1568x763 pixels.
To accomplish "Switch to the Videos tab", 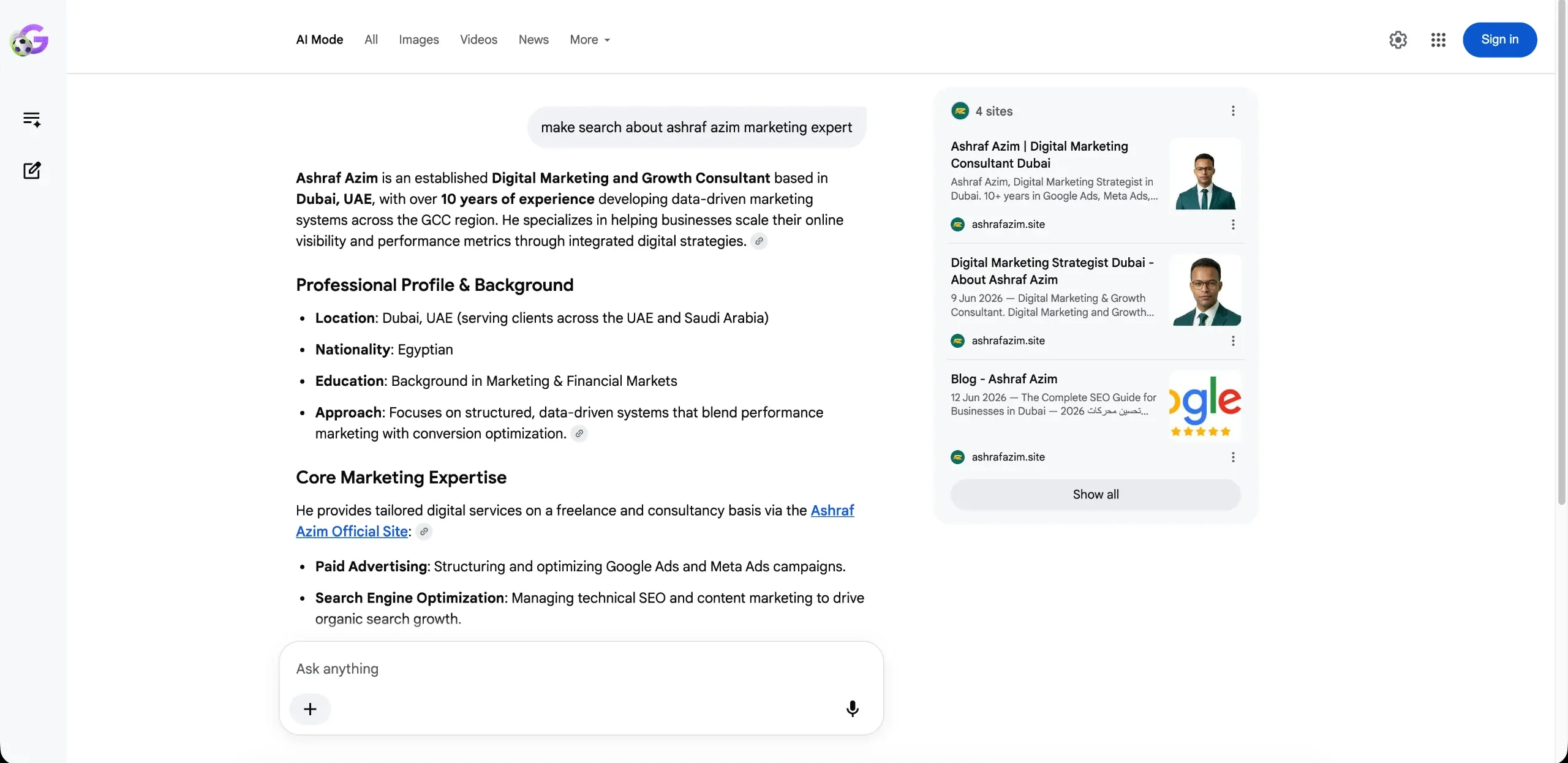I will point(478,40).
